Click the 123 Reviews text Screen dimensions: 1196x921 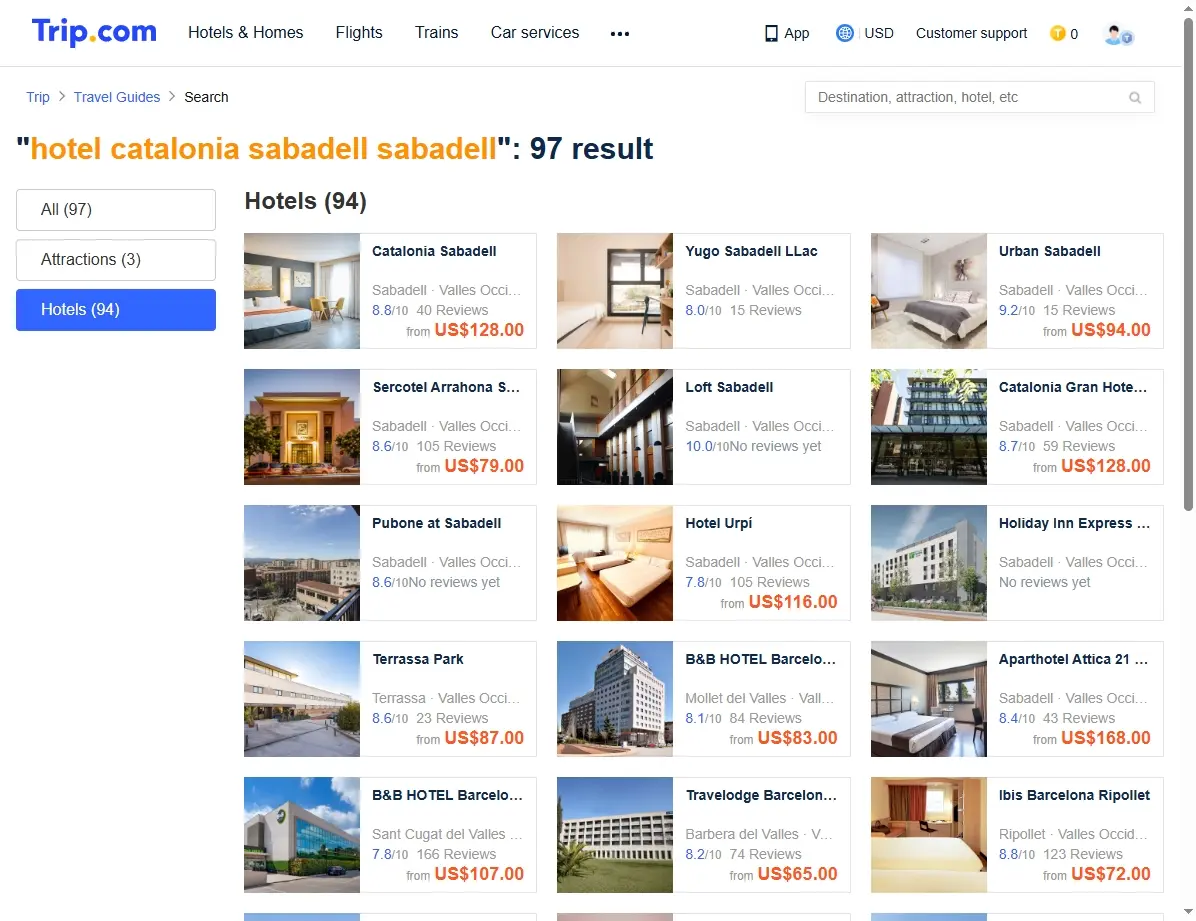pos(1082,854)
